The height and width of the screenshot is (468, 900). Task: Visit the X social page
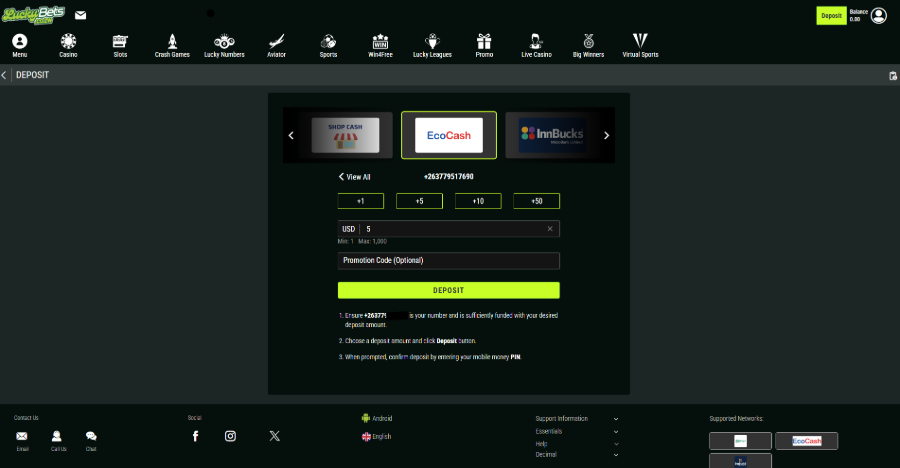[x=274, y=436]
